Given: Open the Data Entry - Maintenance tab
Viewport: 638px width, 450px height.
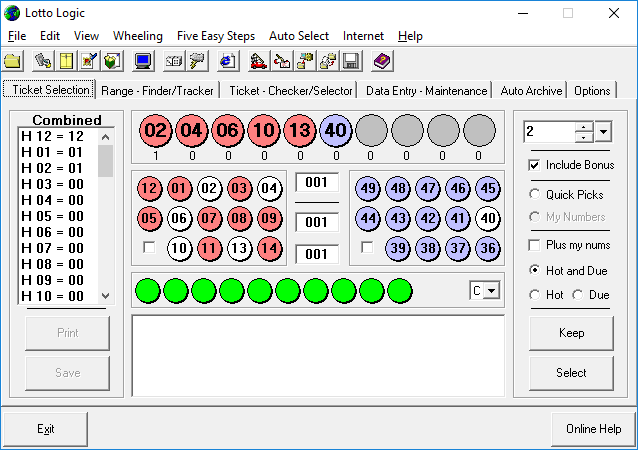Looking at the screenshot, I should [426, 91].
